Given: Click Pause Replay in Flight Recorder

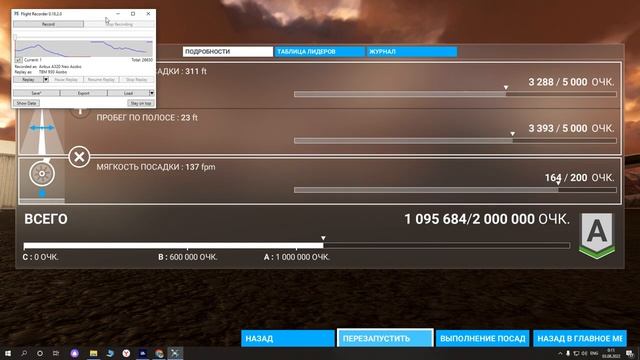Looking at the screenshot, I should pos(66,80).
